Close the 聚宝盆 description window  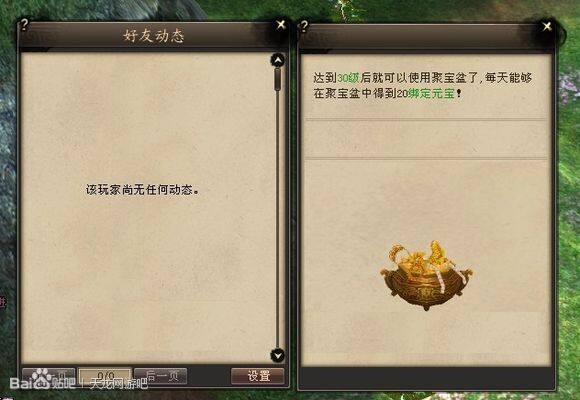(547, 26)
